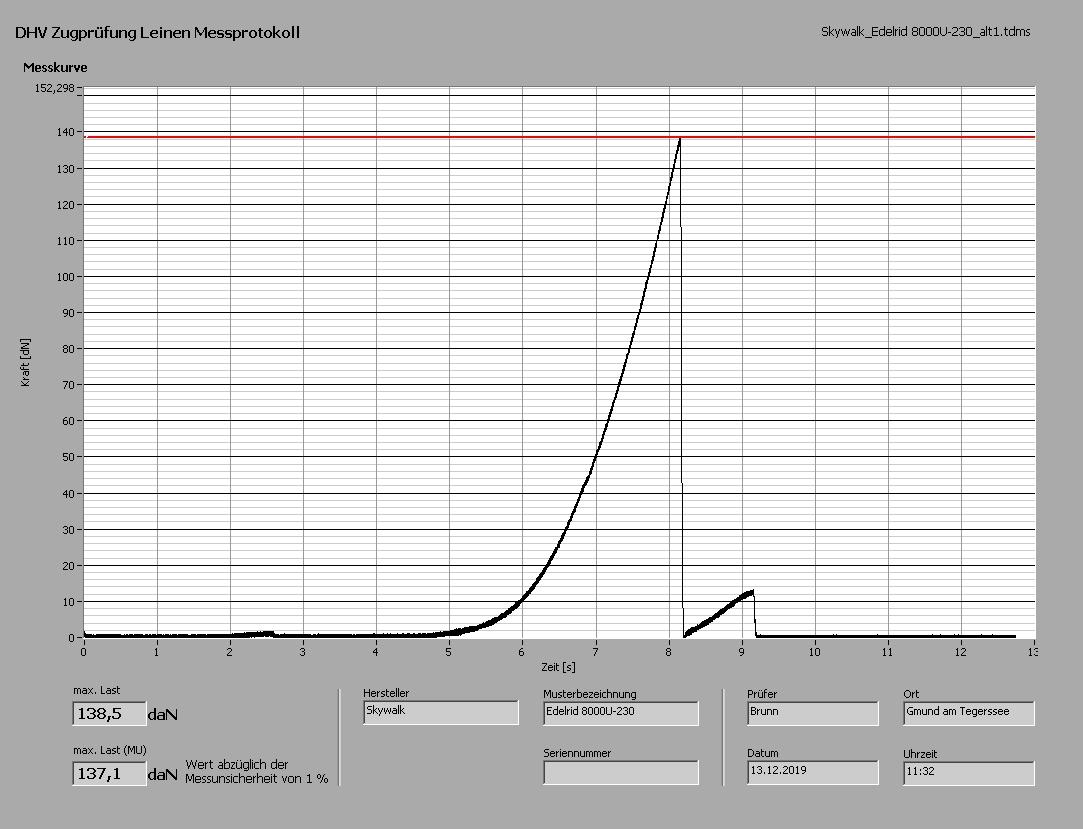Click the Uhrzeit label
Image resolution: width=1083 pixels, height=829 pixels.
pyautogui.click(x=920, y=754)
